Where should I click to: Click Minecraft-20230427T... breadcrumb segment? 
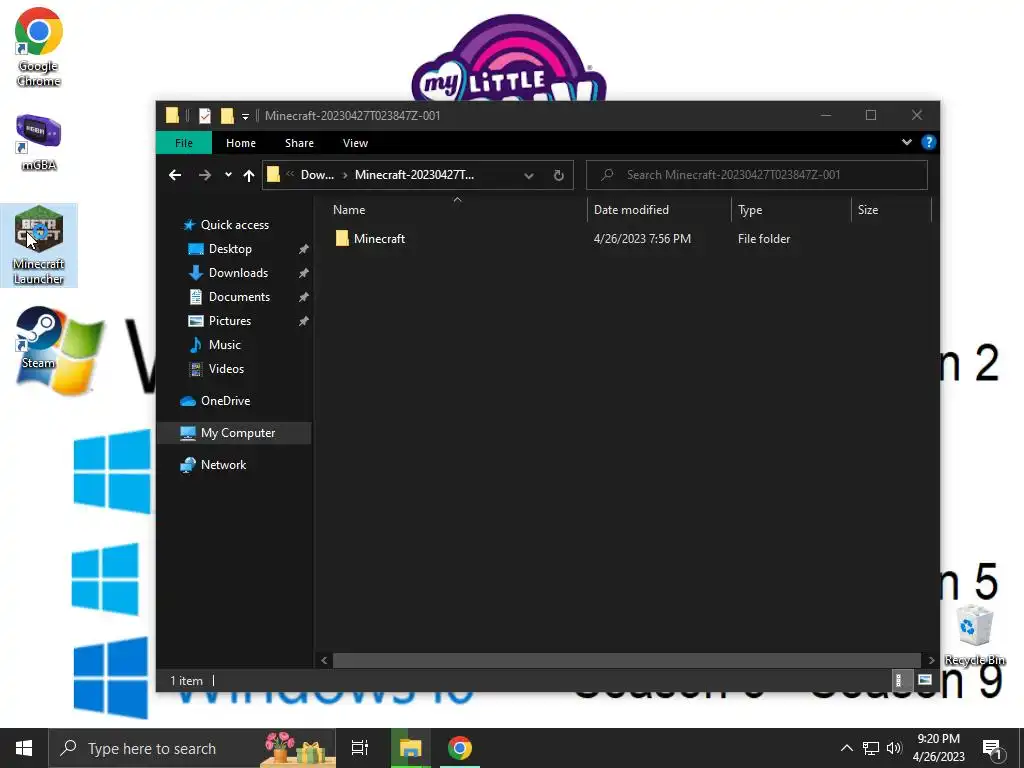click(414, 175)
